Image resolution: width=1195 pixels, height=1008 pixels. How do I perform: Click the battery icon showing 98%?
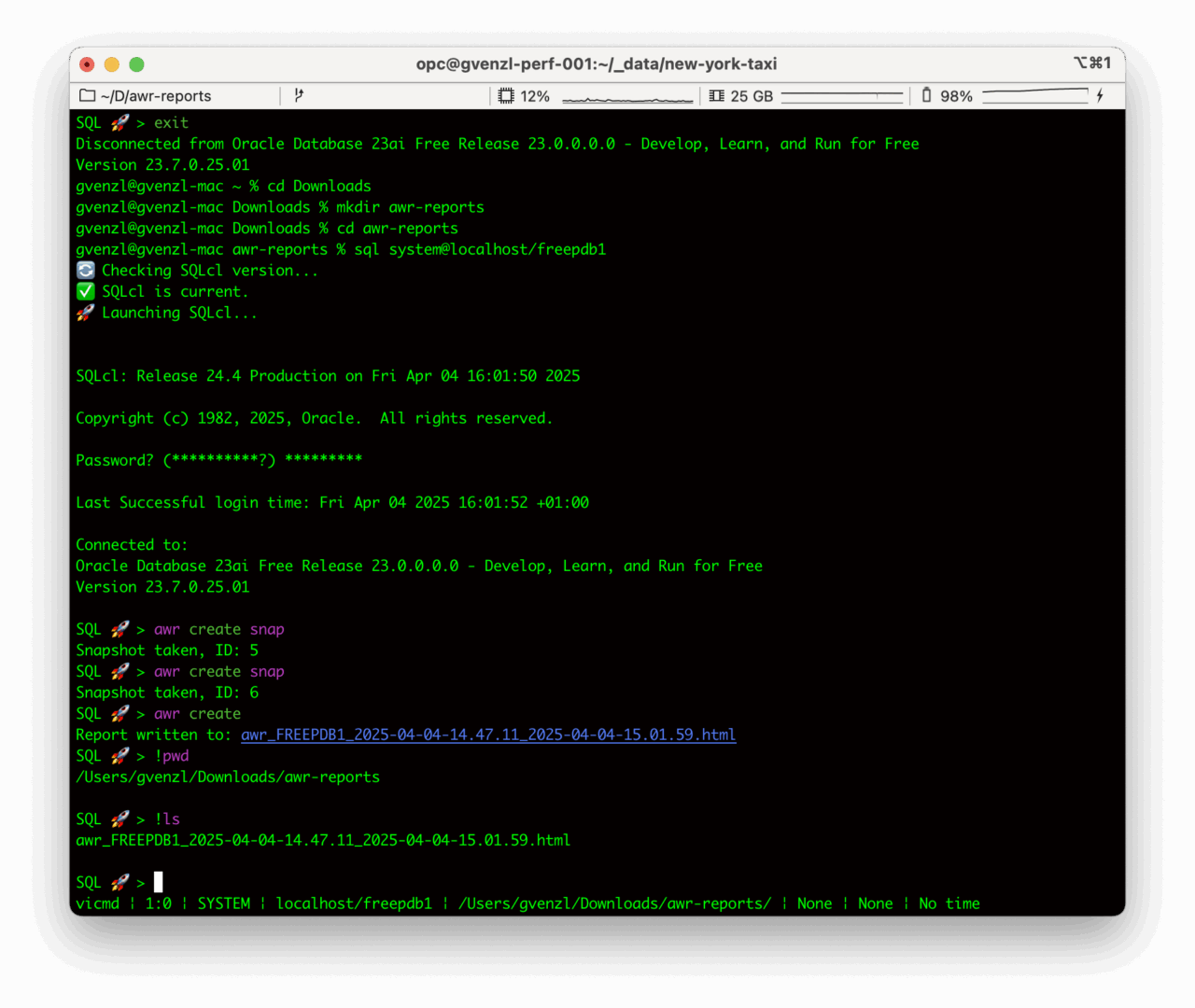(x=927, y=95)
